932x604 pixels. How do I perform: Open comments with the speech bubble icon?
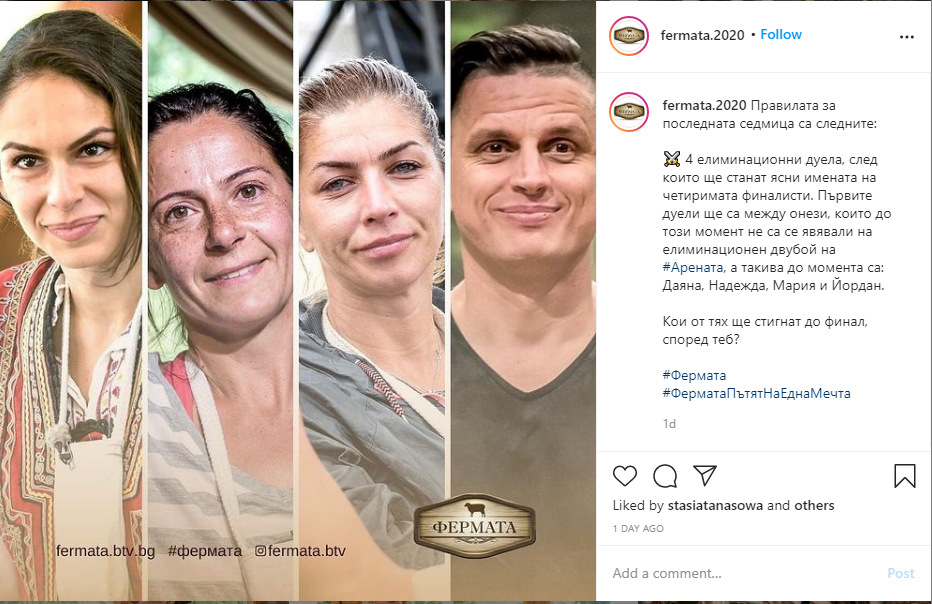665,476
